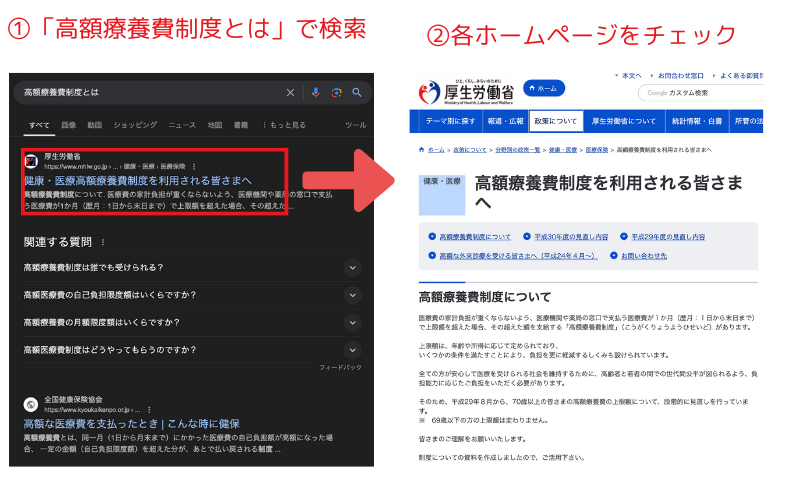Viewport: 800px width, 500px height.
Task: Open the 報道・広報 menu
Action: (x=505, y=121)
